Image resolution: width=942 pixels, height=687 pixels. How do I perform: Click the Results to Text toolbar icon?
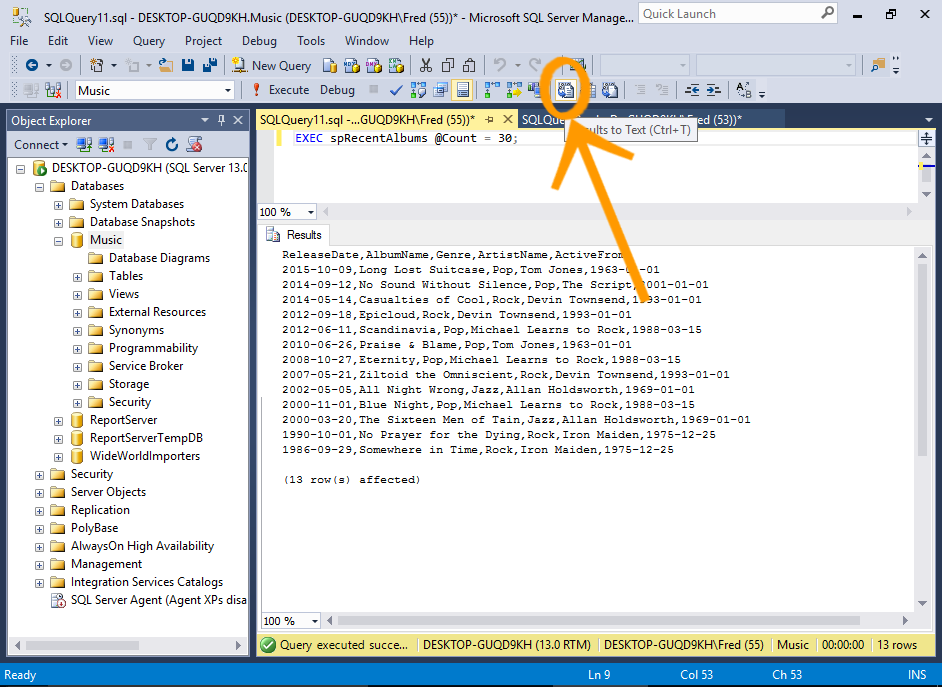point(566,90)
